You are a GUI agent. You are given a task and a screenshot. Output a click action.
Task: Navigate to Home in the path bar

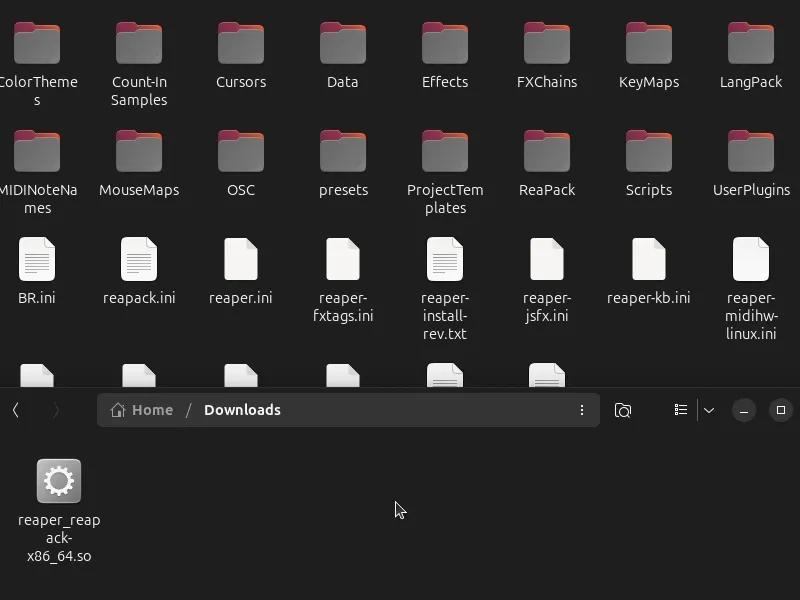coord(142,410)
